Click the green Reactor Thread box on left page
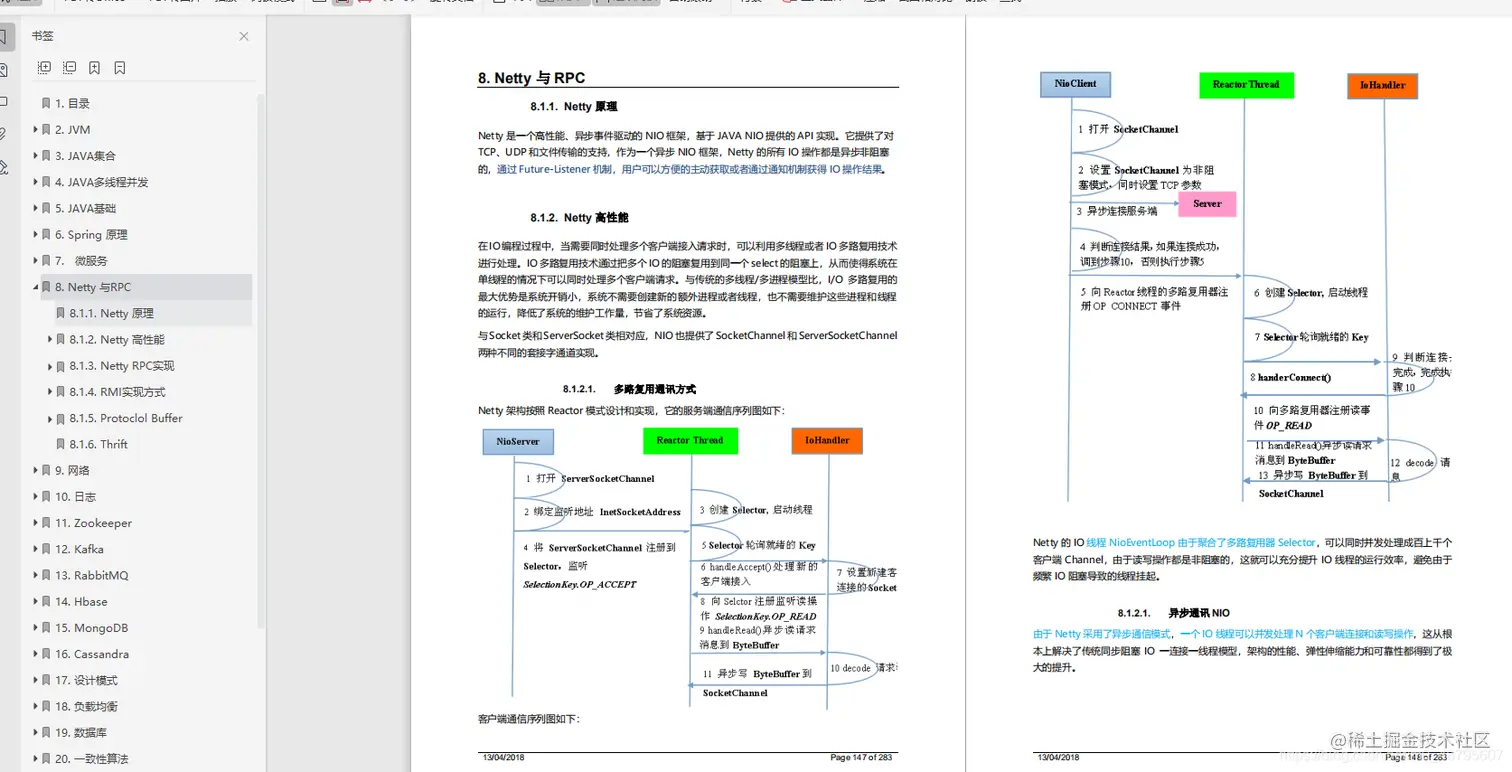Screen dimensions: 1512x772 (690, 441)
